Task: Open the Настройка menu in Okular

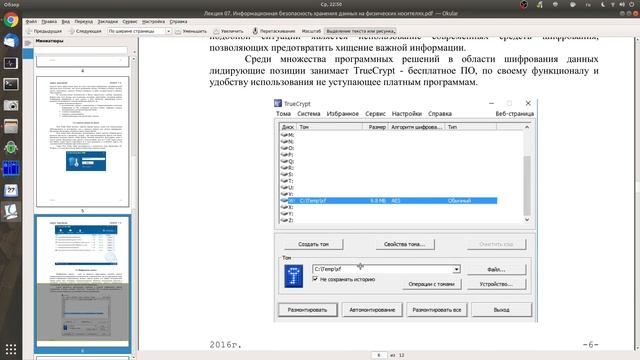Action: pyautogui.click(x=153, y=22)
